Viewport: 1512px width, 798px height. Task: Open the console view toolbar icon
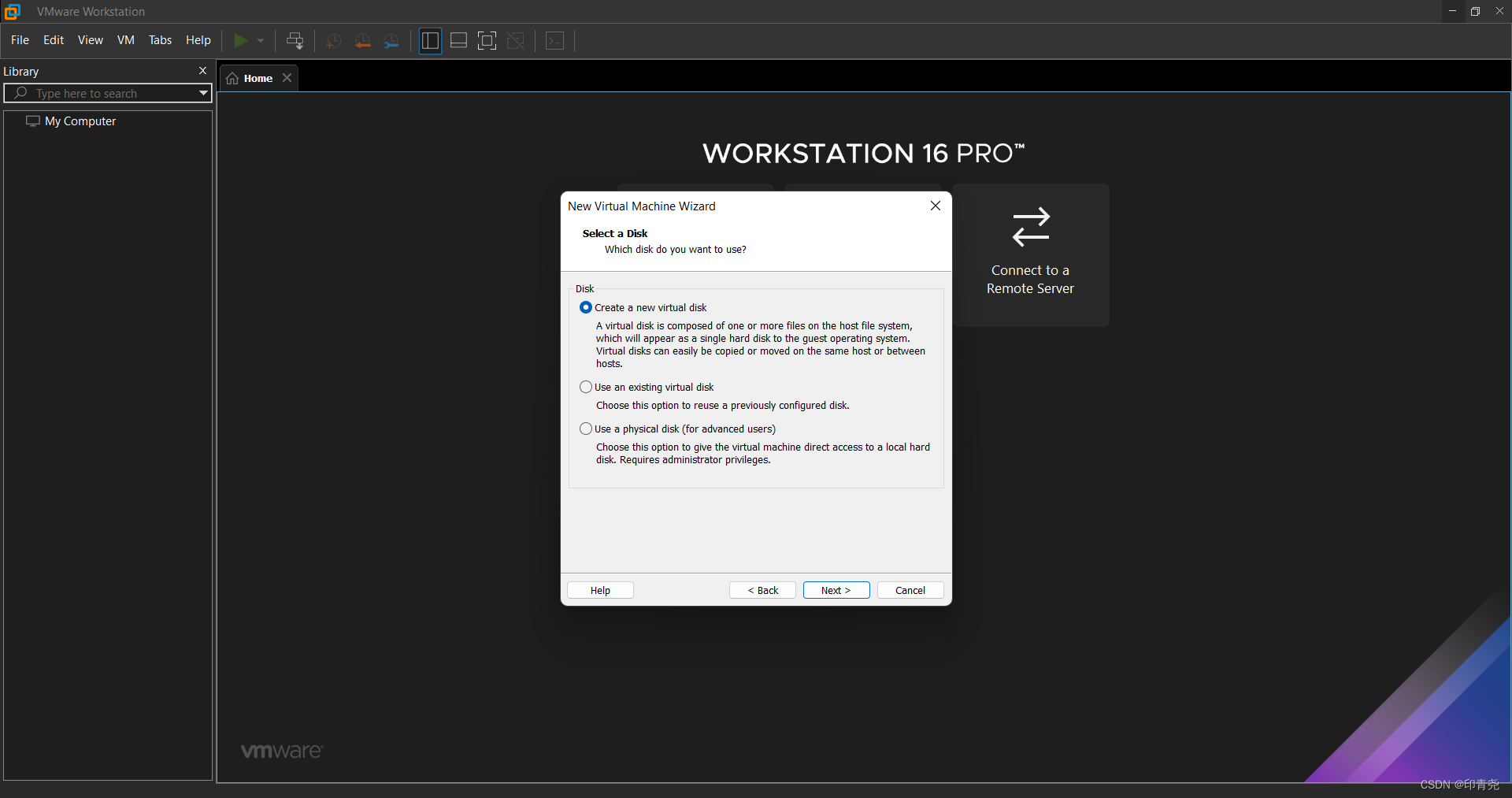555,41
